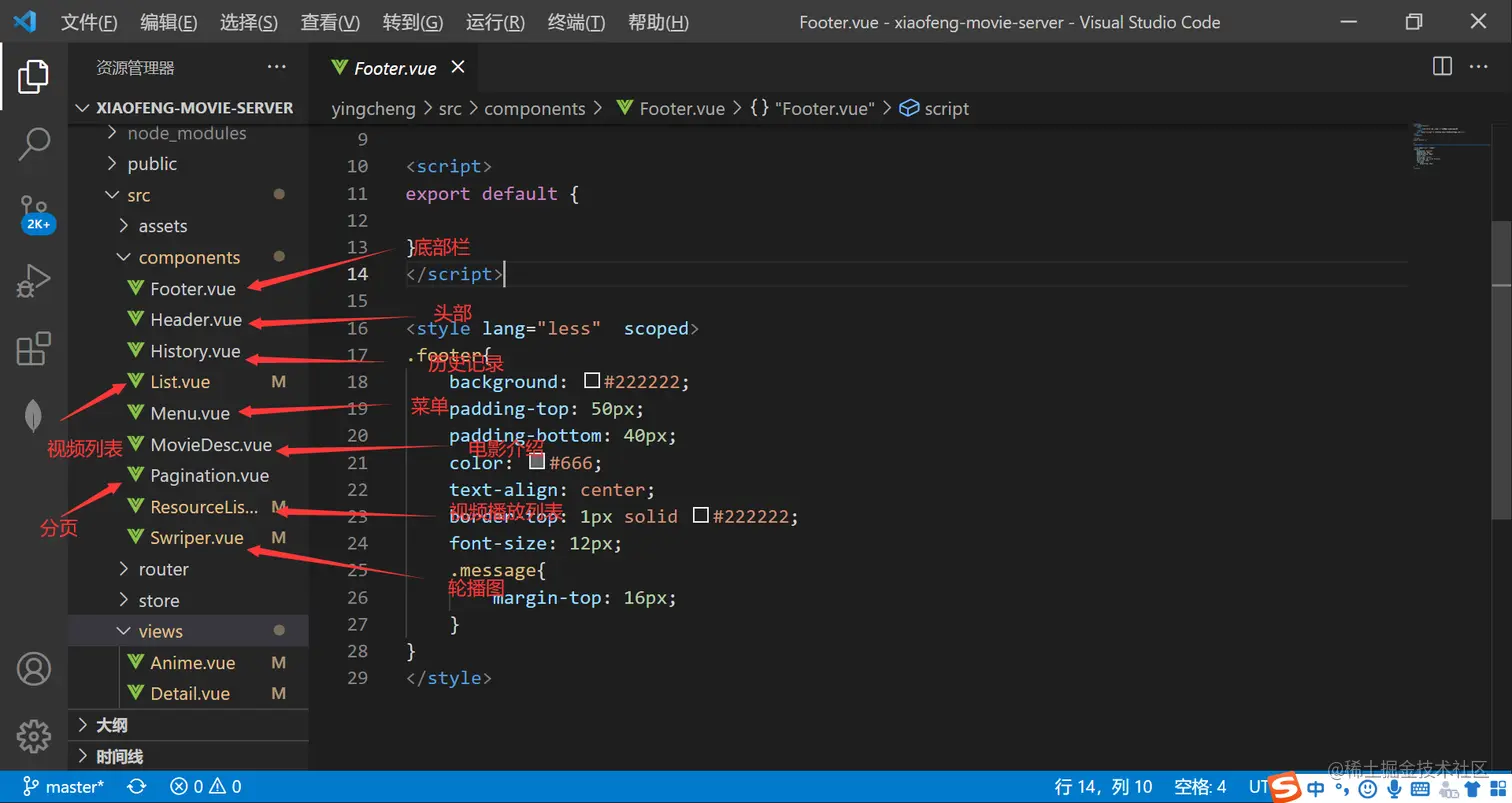Open the 运行(R) menu
Viewport: 1512px width, 803px height.
tap(495, 22)
